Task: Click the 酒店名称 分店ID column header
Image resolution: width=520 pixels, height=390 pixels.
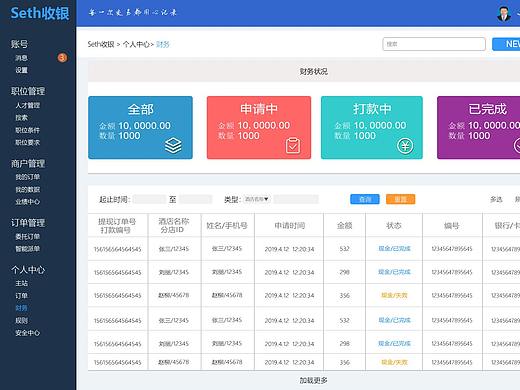Action: [x=174, y=226]
